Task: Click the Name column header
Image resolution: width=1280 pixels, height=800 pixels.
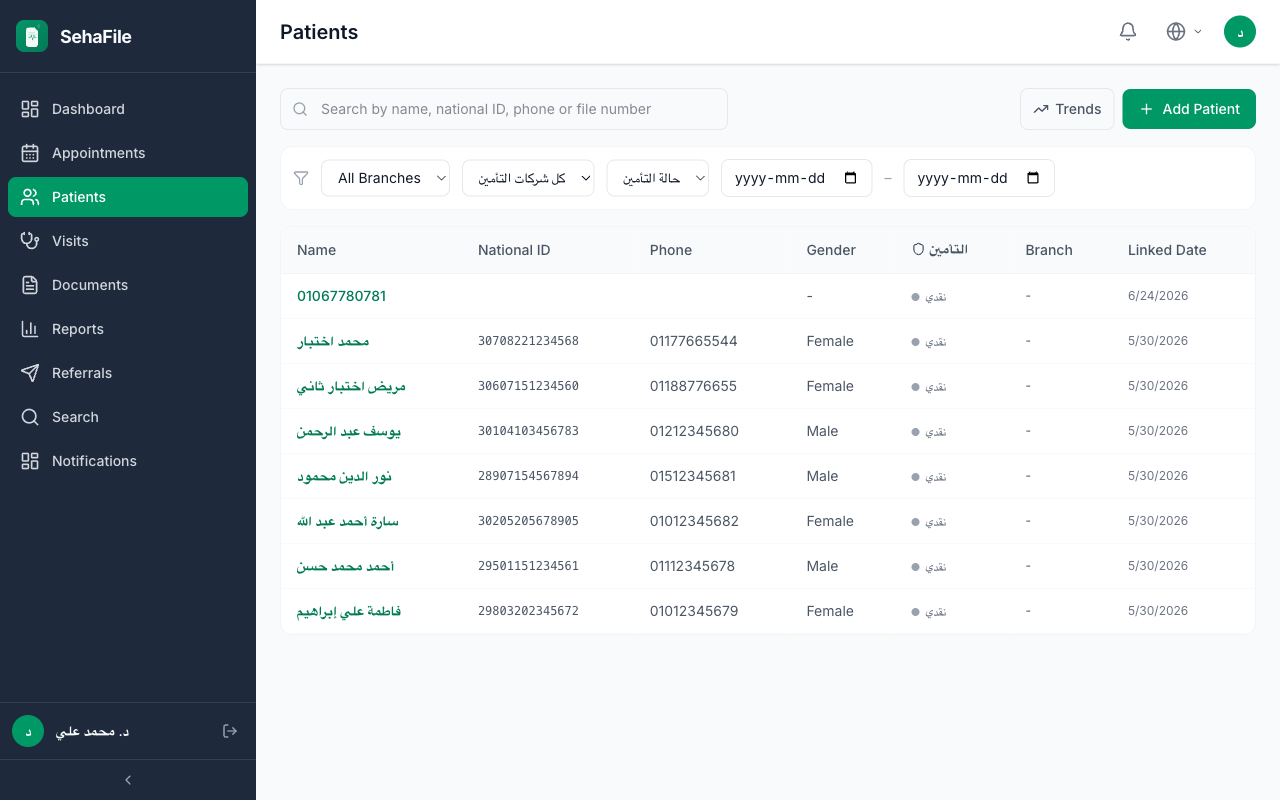Action: [316, 250]
